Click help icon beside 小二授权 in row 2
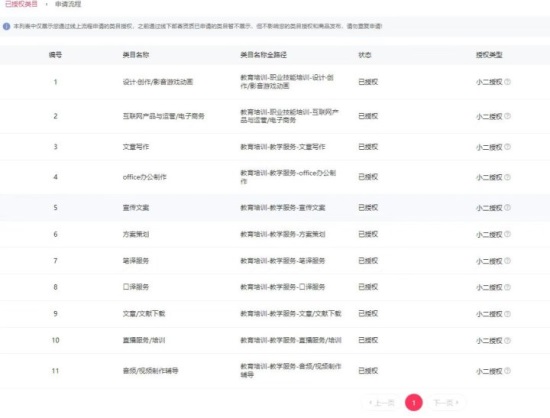 point(507,116)
